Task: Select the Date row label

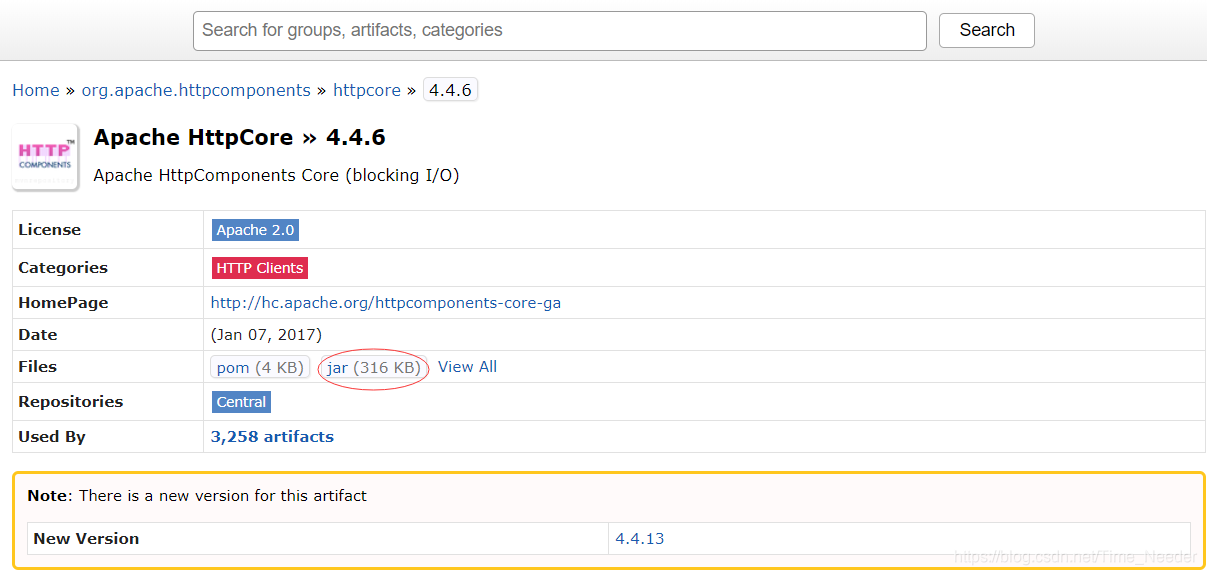Action: coord(38,335)
